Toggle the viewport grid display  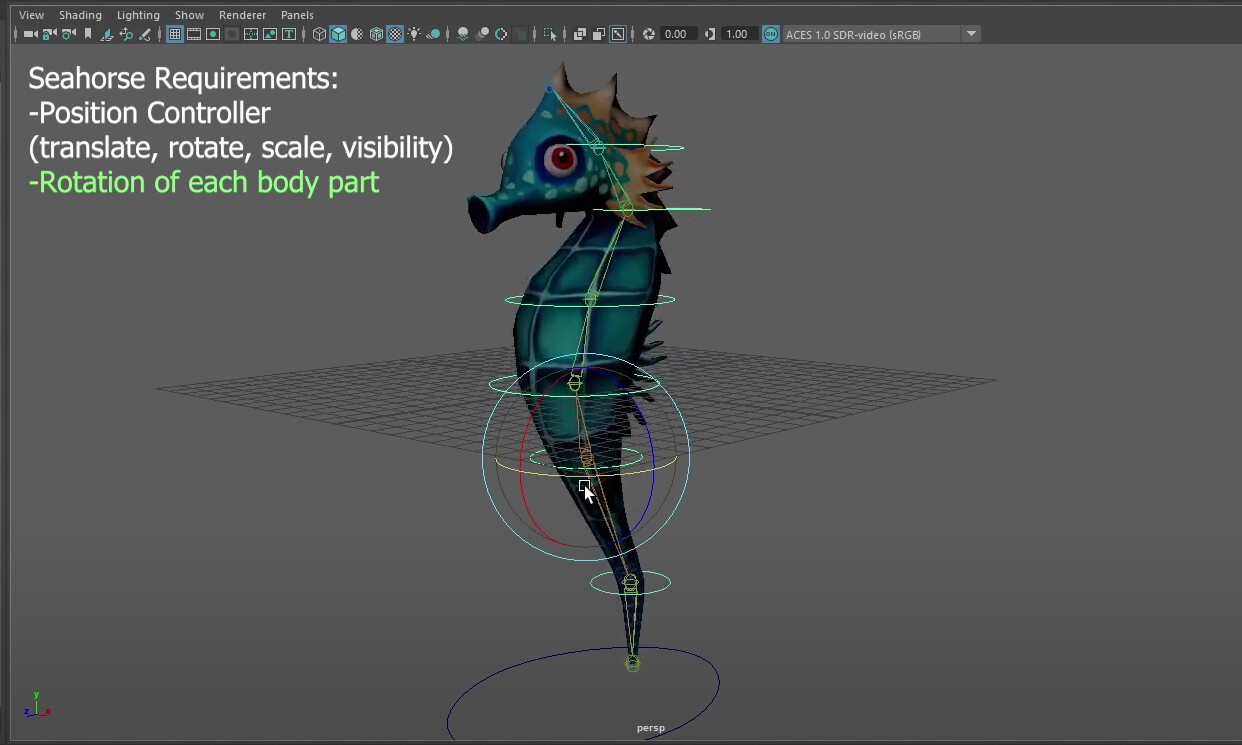(173, 33)
